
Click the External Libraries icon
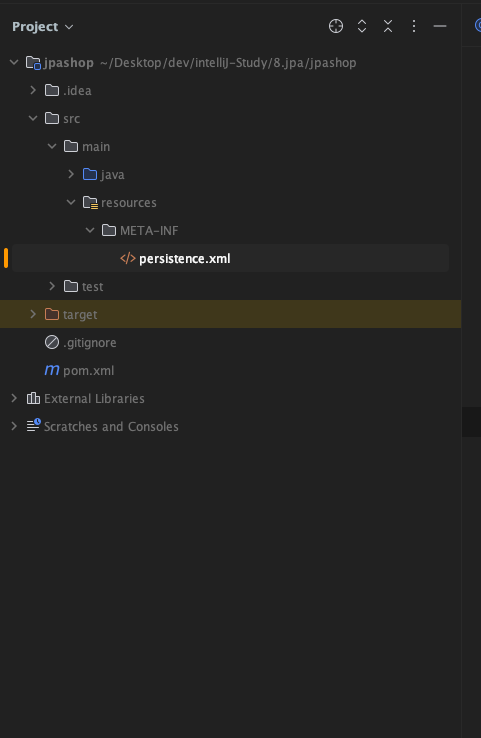point(33,398)
